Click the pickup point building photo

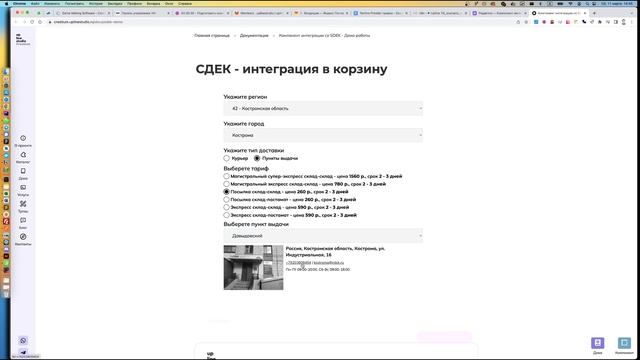(253, 267)
